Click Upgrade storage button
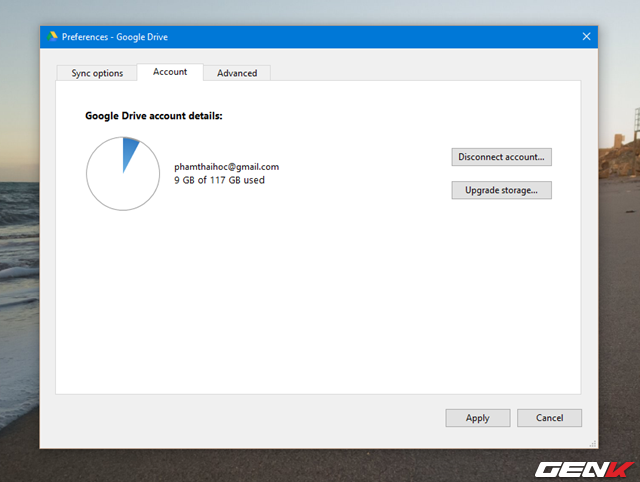 501,190
